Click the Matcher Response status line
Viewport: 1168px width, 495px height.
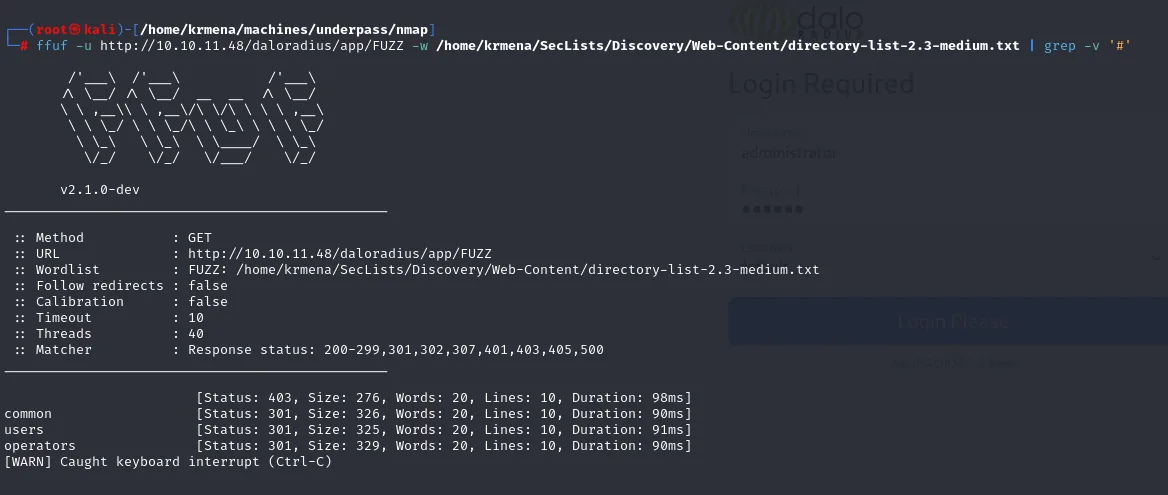point(308,350)
